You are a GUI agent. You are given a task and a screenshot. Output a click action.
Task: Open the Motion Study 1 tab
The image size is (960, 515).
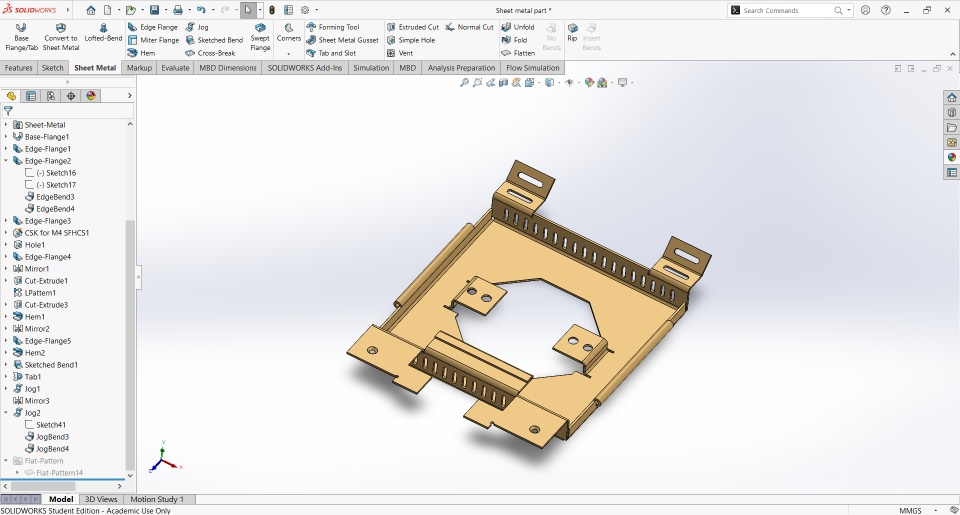[157, 499]
